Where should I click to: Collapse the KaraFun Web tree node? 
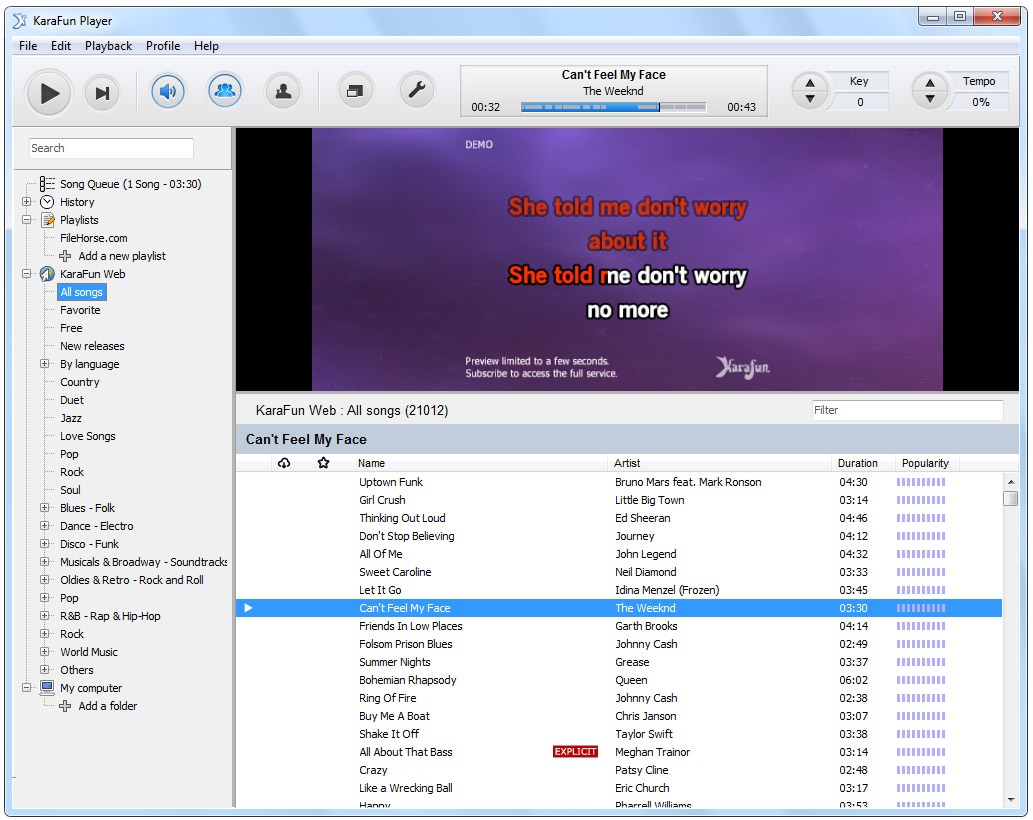(27, 274)
